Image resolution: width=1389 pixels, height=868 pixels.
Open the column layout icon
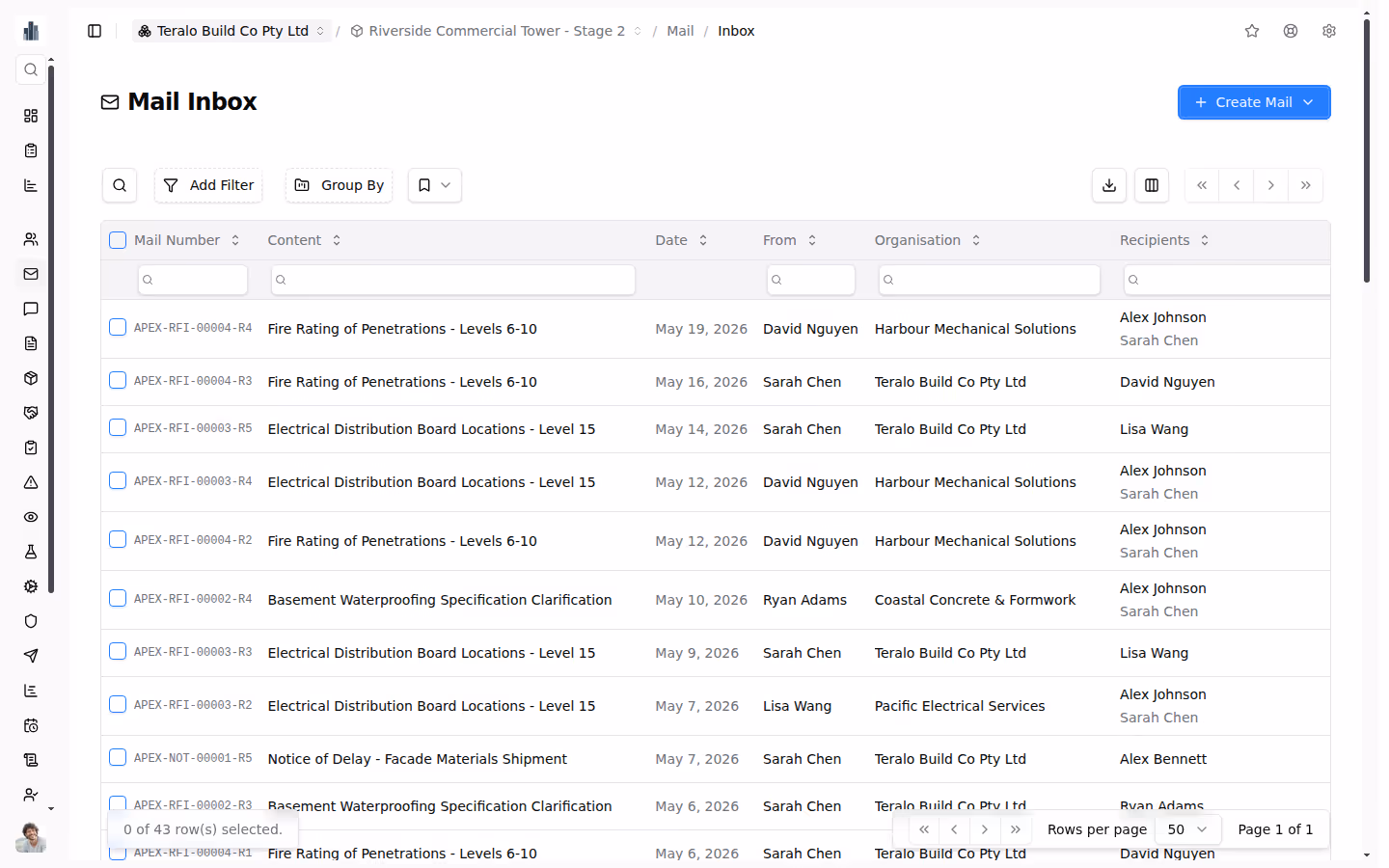[x=1152, y=185]
